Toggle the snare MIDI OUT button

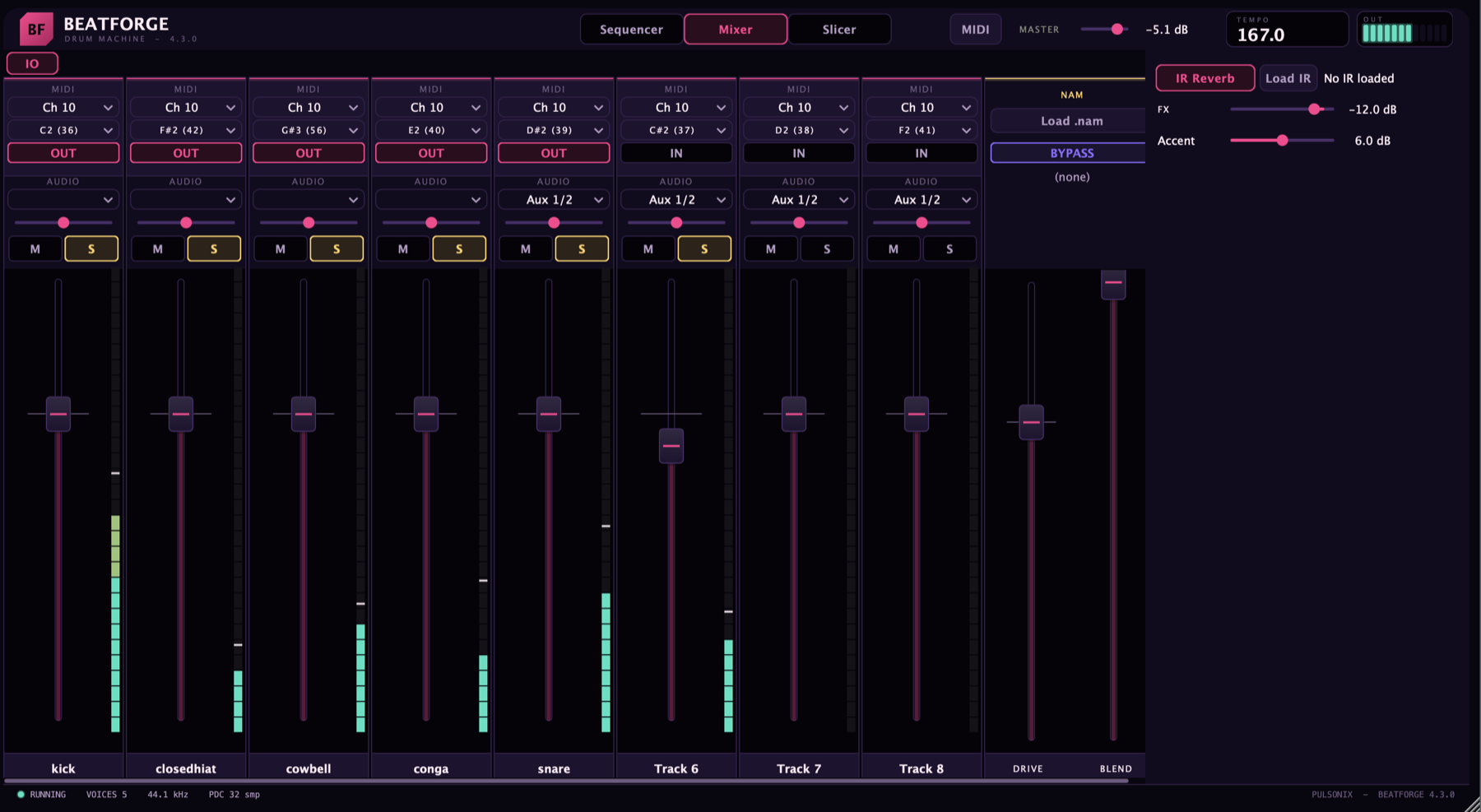pyautogui.click(x=554, y=153)
